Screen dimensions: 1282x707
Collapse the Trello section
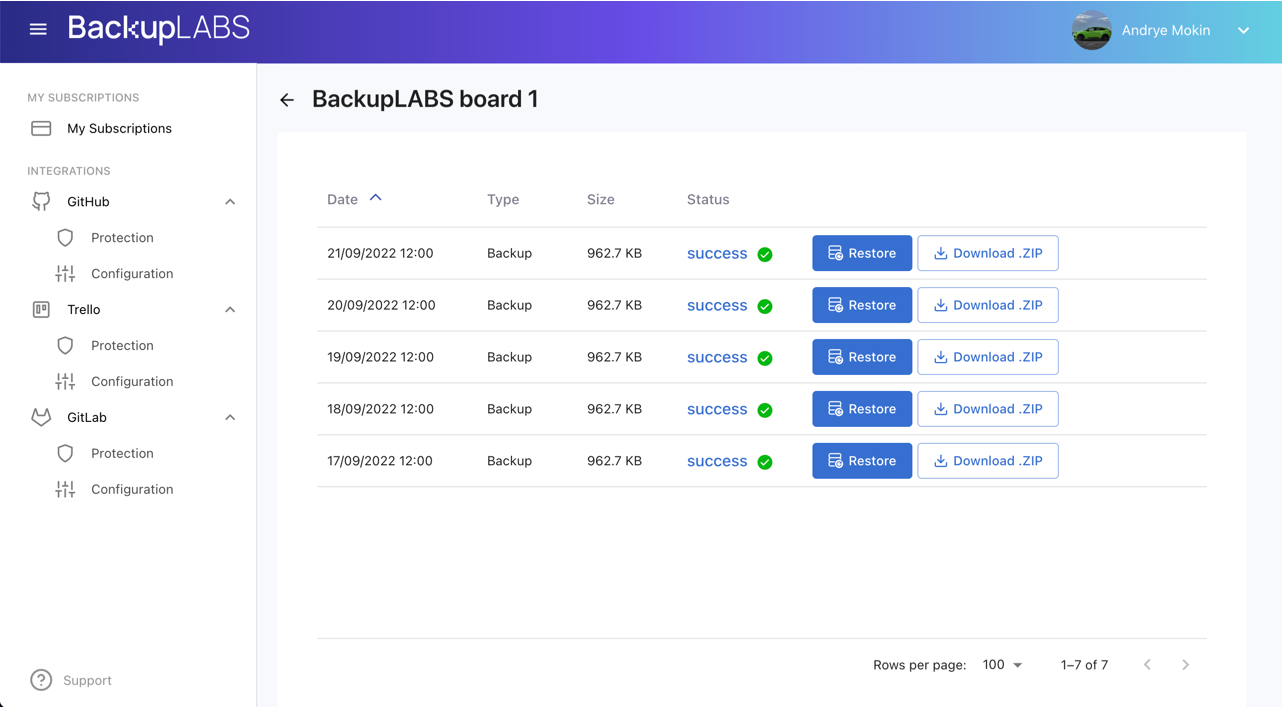(230, 309)
